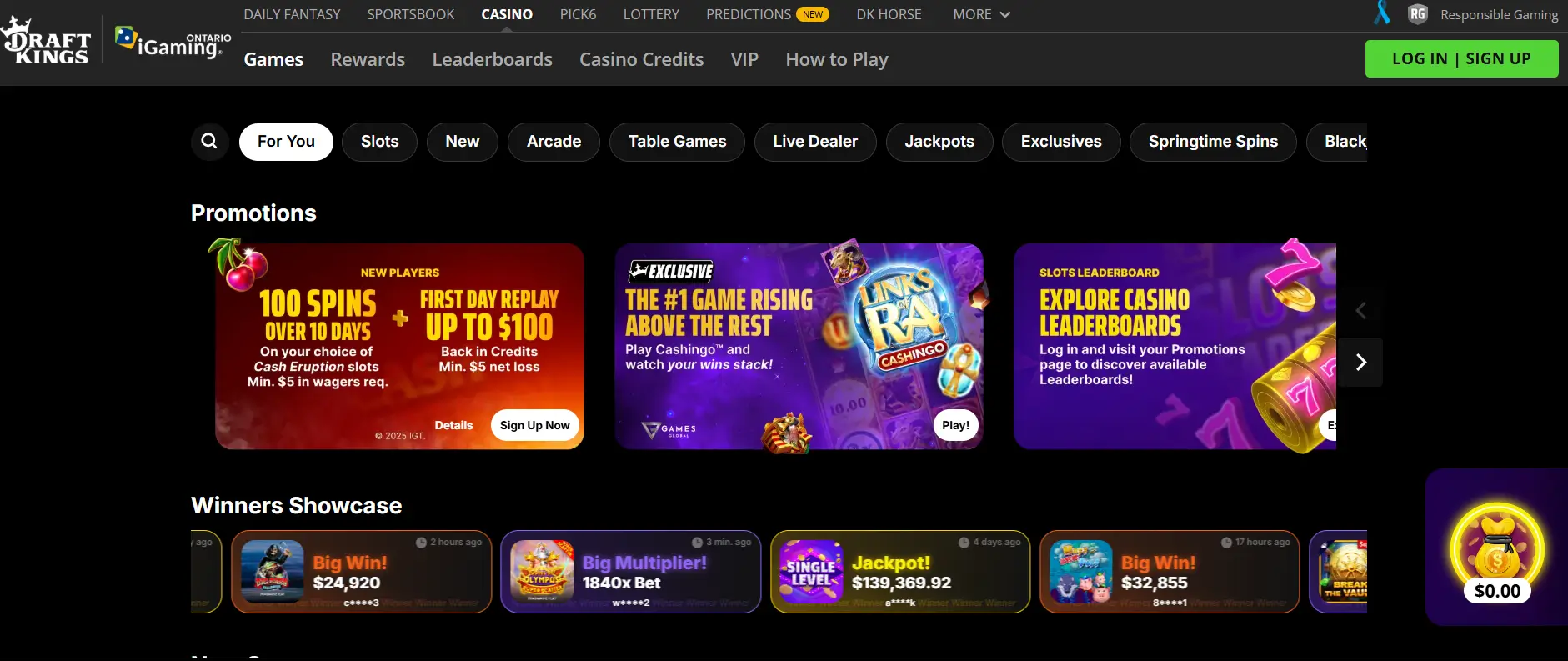Click the blue ribbon icon
The image size is (1568, 661).
click(x=1381, y=13)
